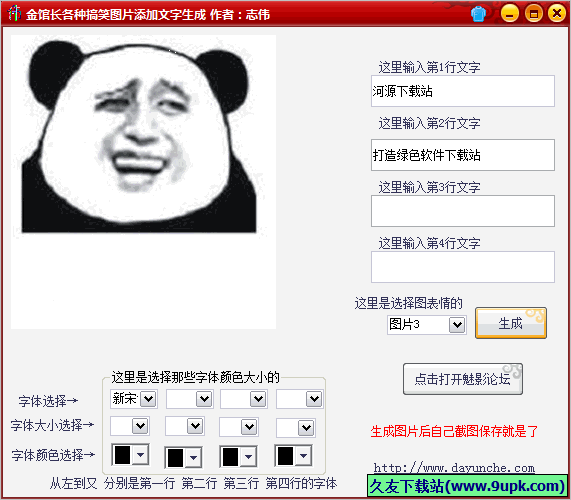Click the empty third line text input
Image resolution: width=571 pixels, height=500 pixels.
click(x=463, y=211)
